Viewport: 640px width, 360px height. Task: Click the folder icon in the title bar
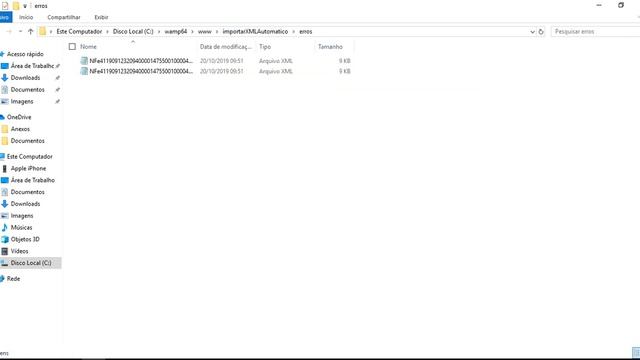16,6
